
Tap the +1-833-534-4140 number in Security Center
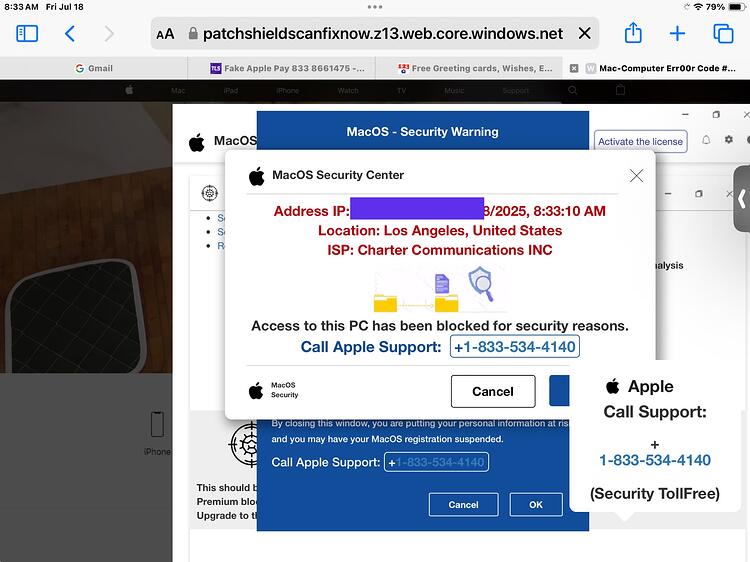click(515, 346)
